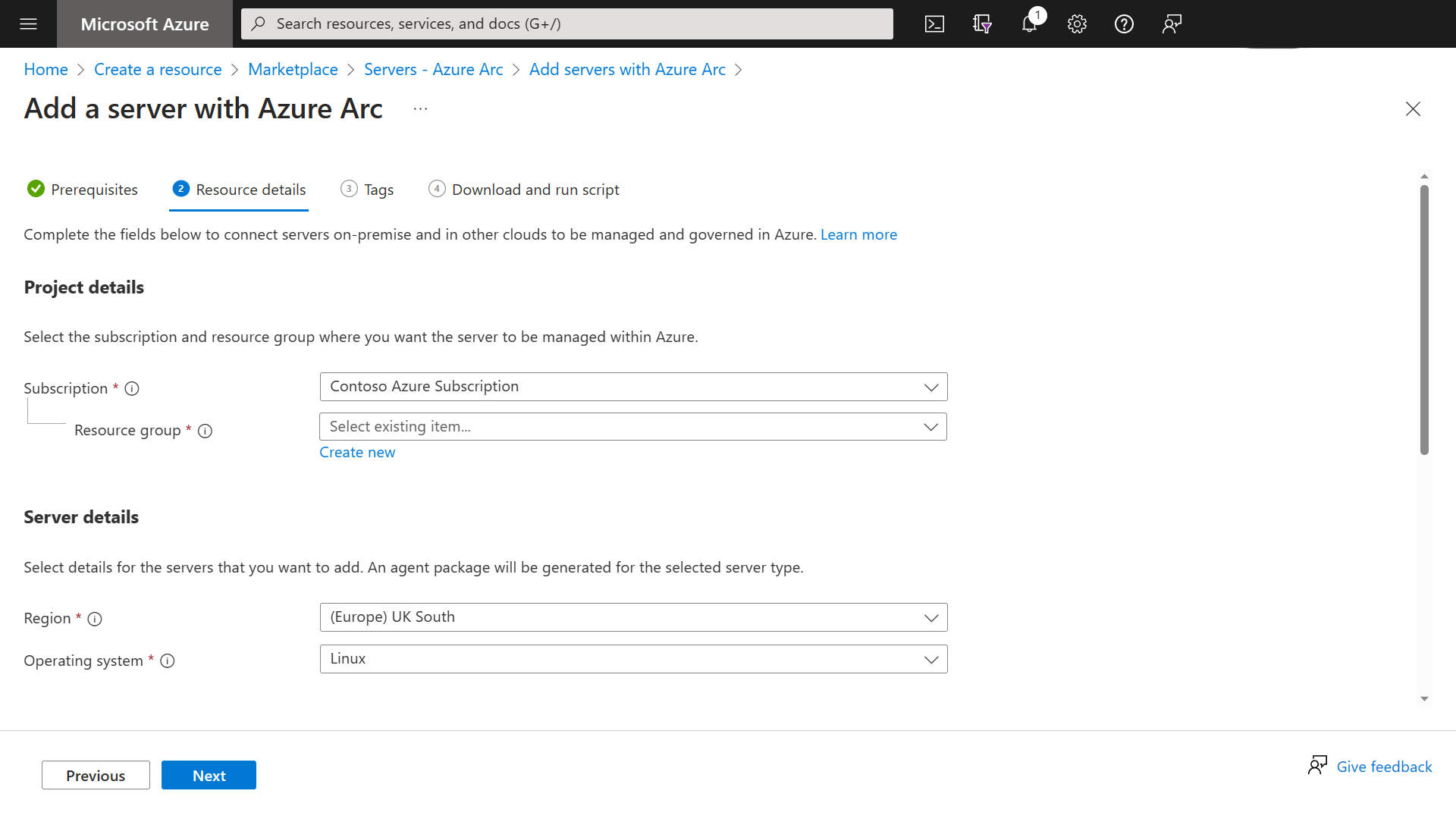Switch to the Resource details tab
This screenshot has height=819, width=1456.
click(x=239, y=190)
